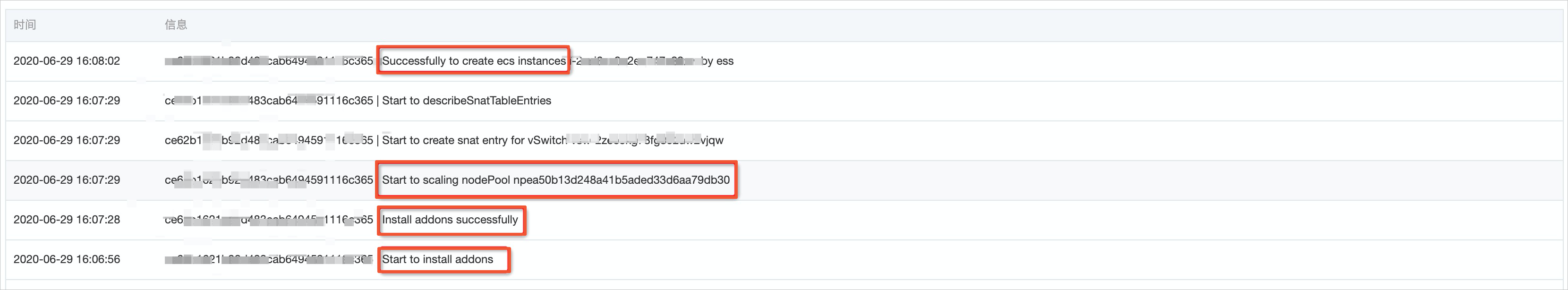Click 'Successfully to create ecs instances' message

click(474, 61)
